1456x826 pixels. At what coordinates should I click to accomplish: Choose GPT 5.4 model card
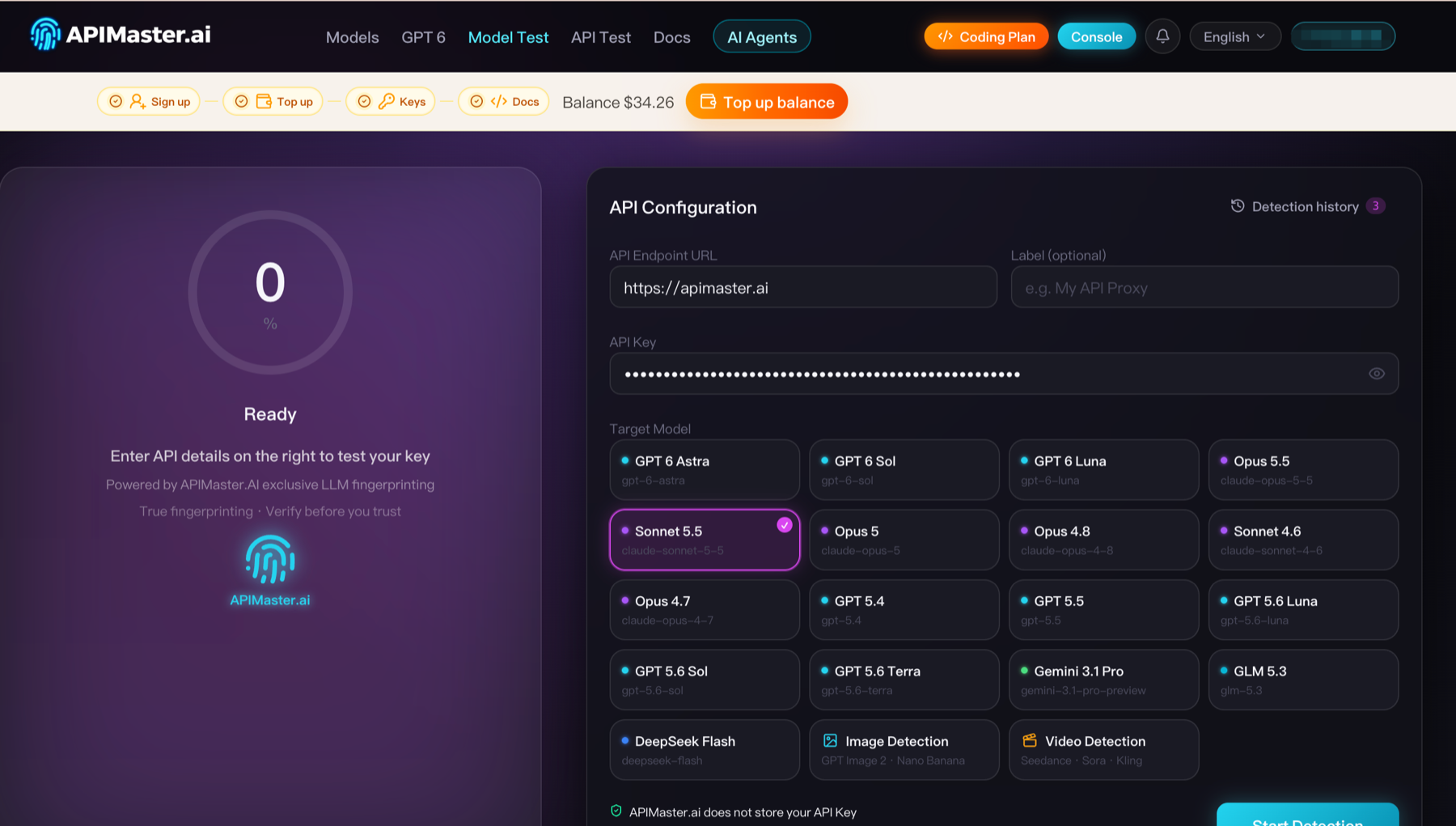pos(904,610)
